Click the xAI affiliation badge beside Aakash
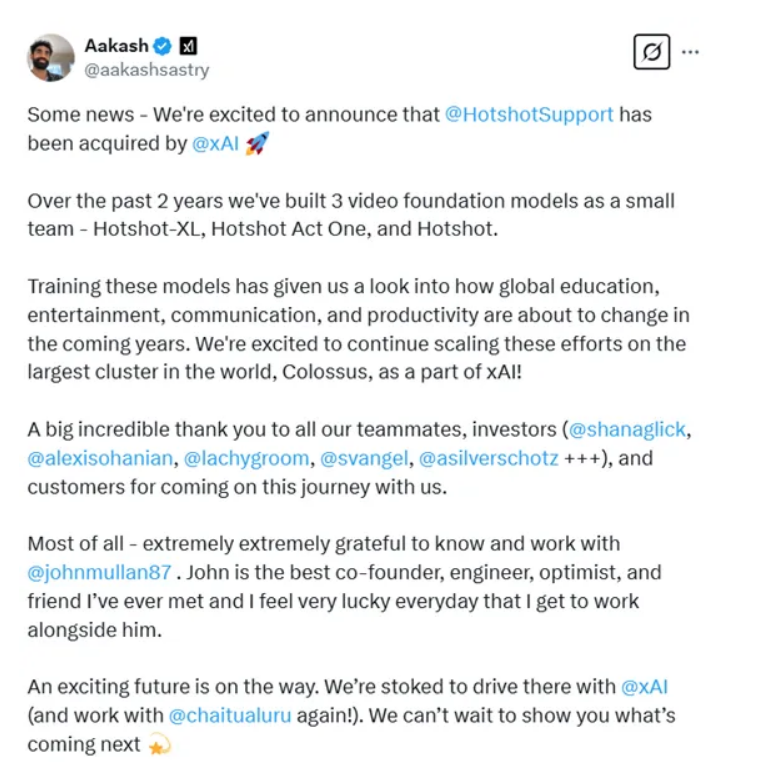This screenshot has height=766, width=757. click(x=188, y=46)
